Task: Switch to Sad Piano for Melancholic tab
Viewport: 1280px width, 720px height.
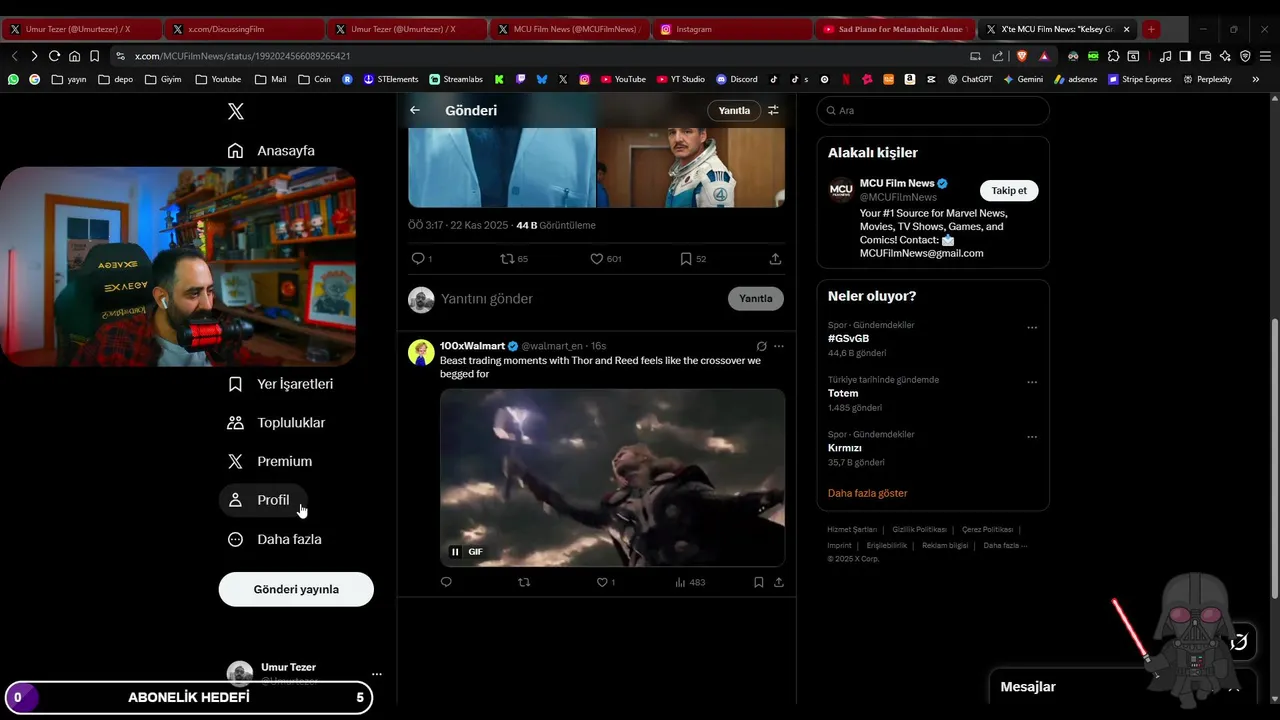Action: point(895,29)
